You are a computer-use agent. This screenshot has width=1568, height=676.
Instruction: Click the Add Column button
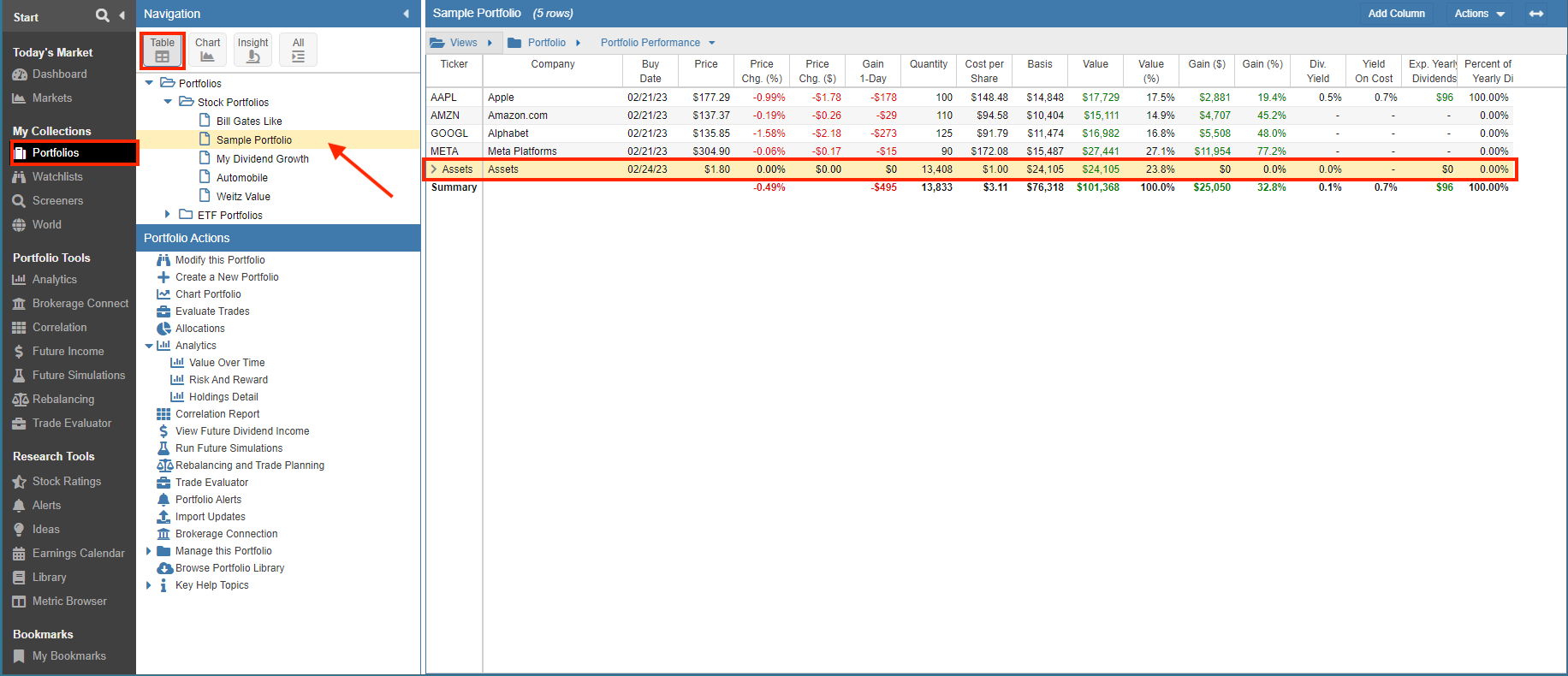1397,14
